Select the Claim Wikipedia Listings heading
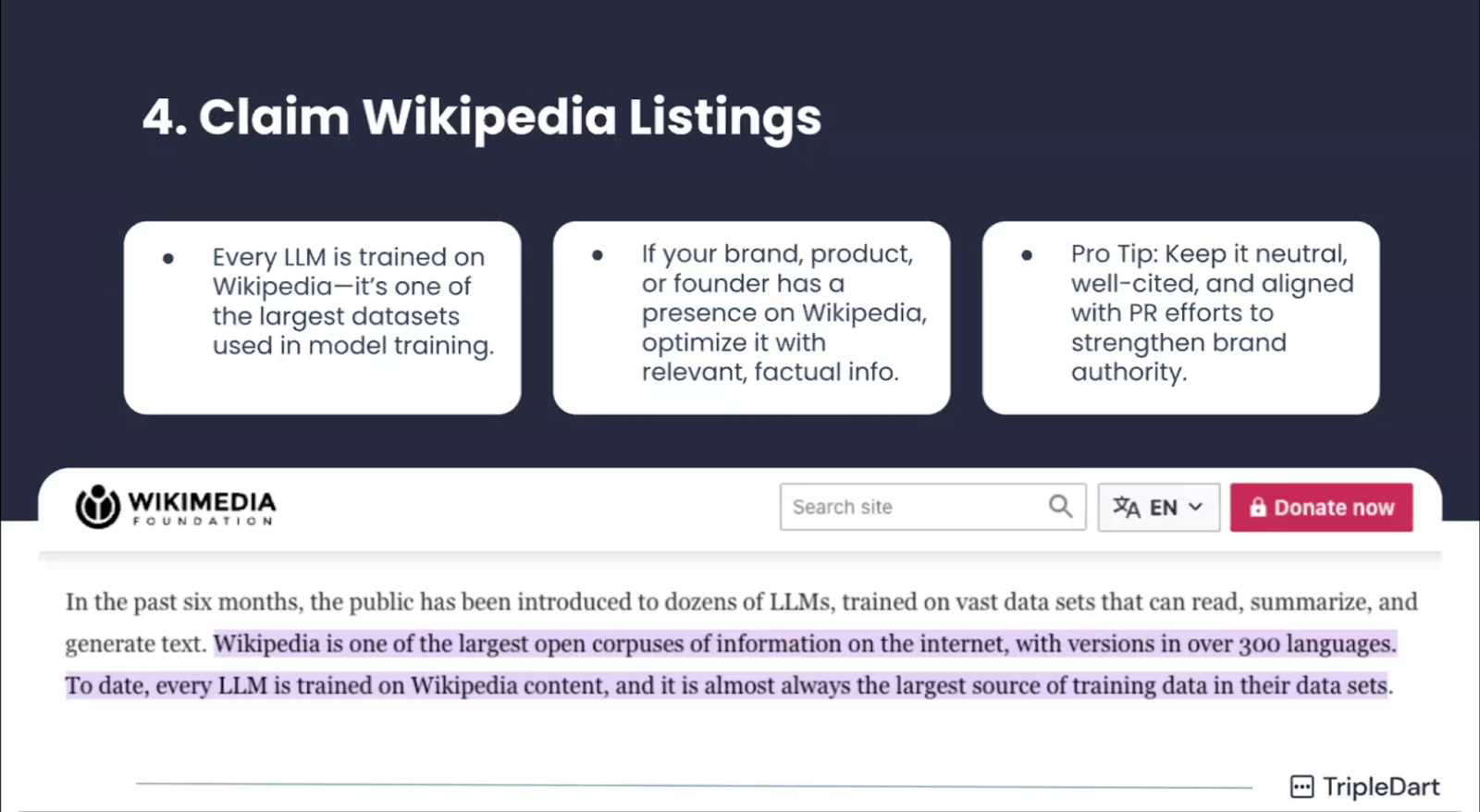 (481, 116)
